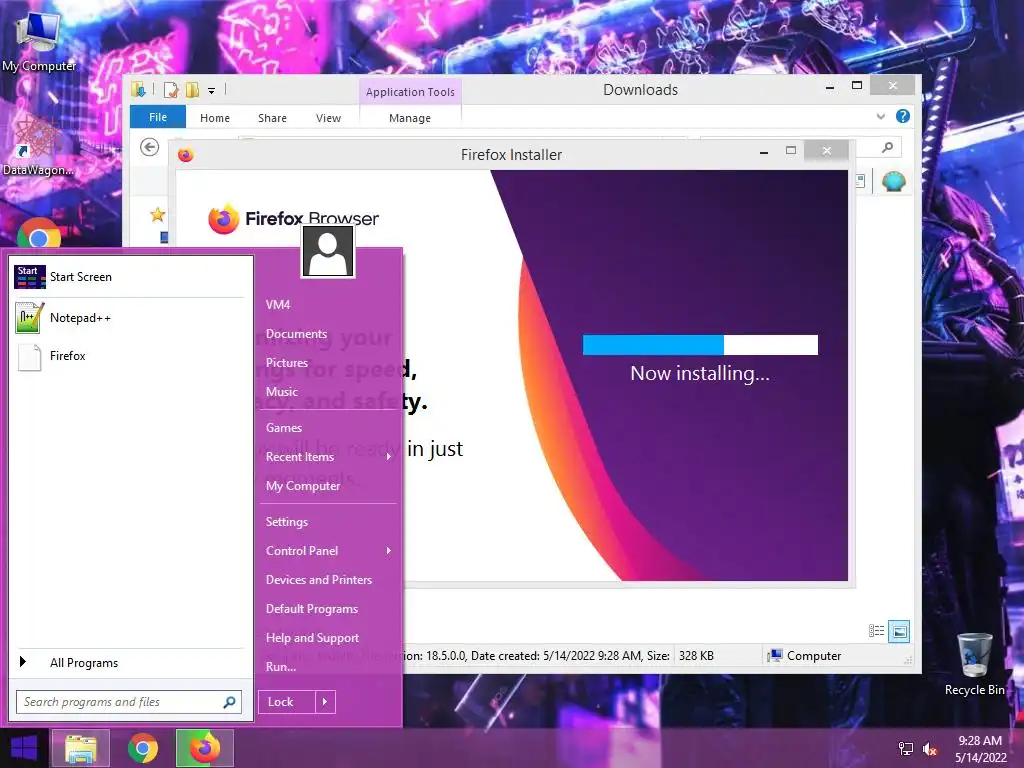Open File Explorer from the taskbar
This screenshot has height=768, width=1024.
(x=81, y=748)
